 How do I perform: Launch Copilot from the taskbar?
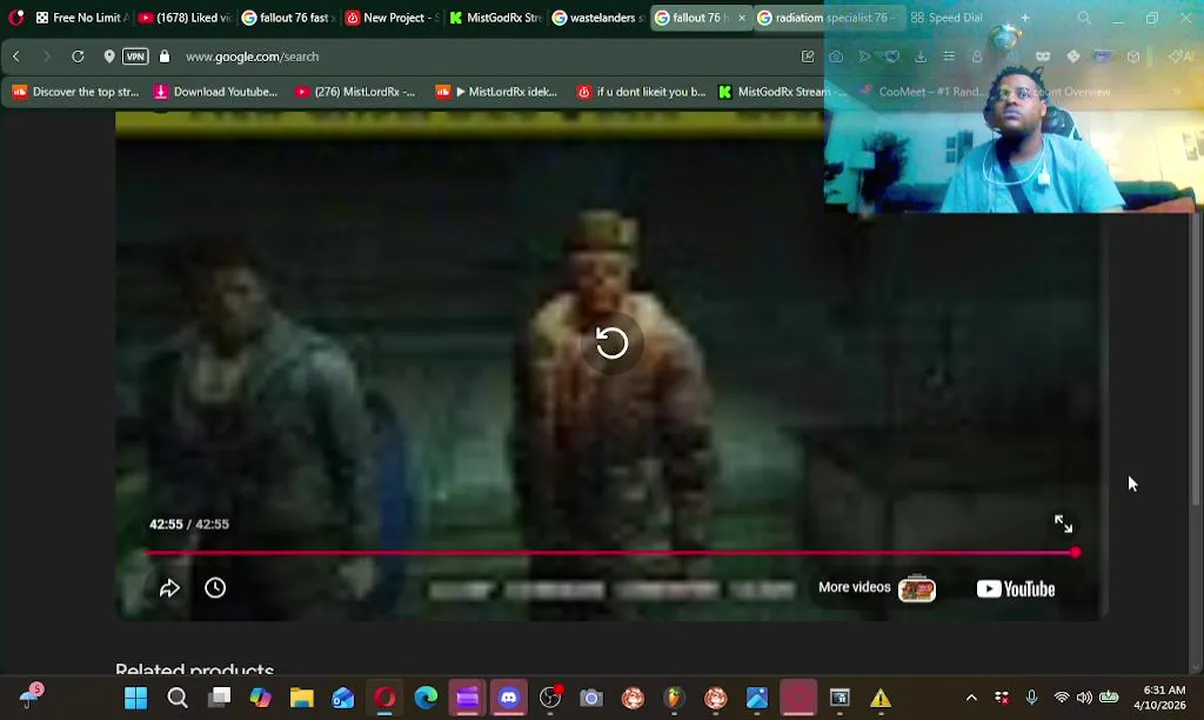pos(261,698)
